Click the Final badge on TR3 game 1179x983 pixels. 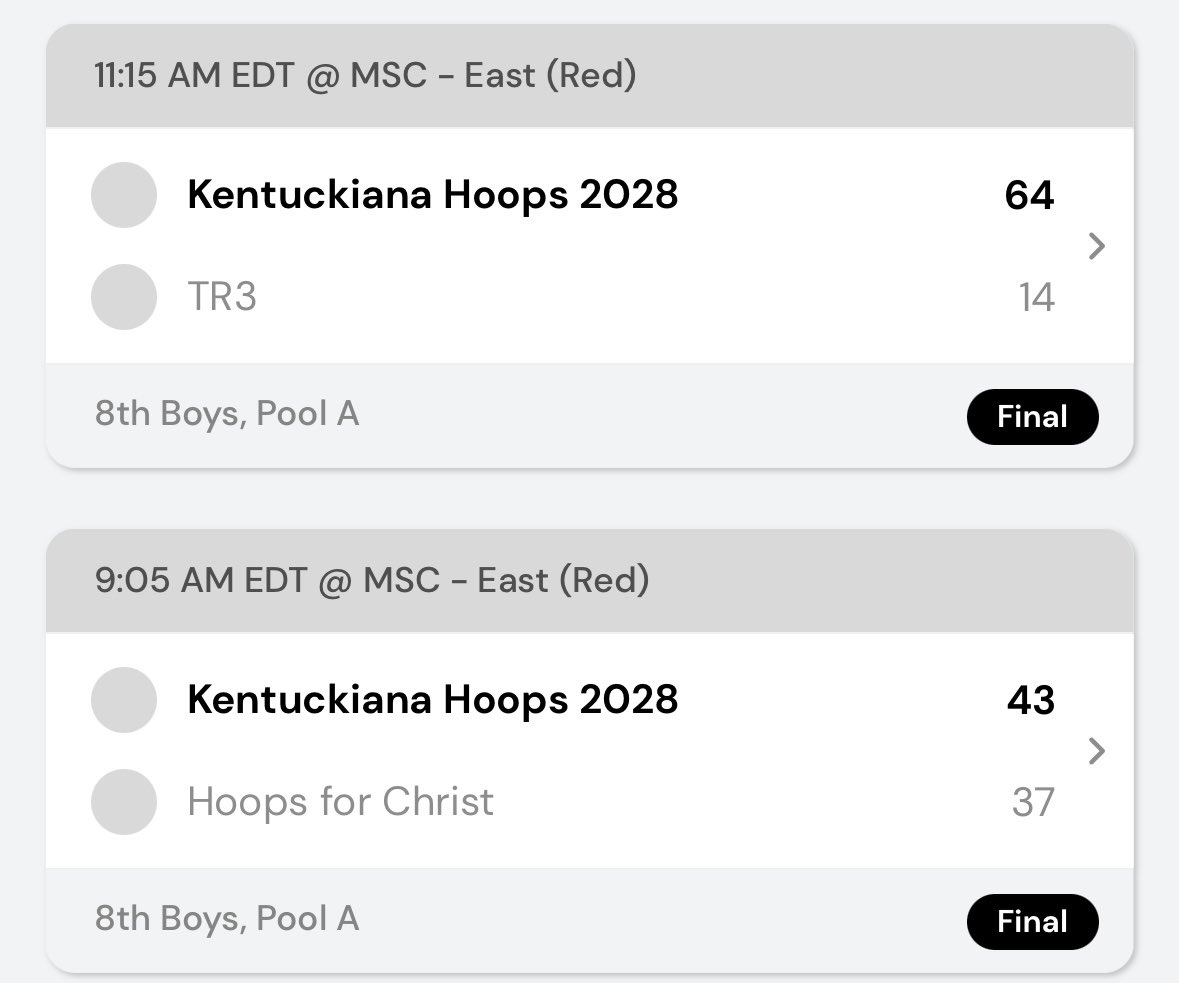pos(1032,416)
